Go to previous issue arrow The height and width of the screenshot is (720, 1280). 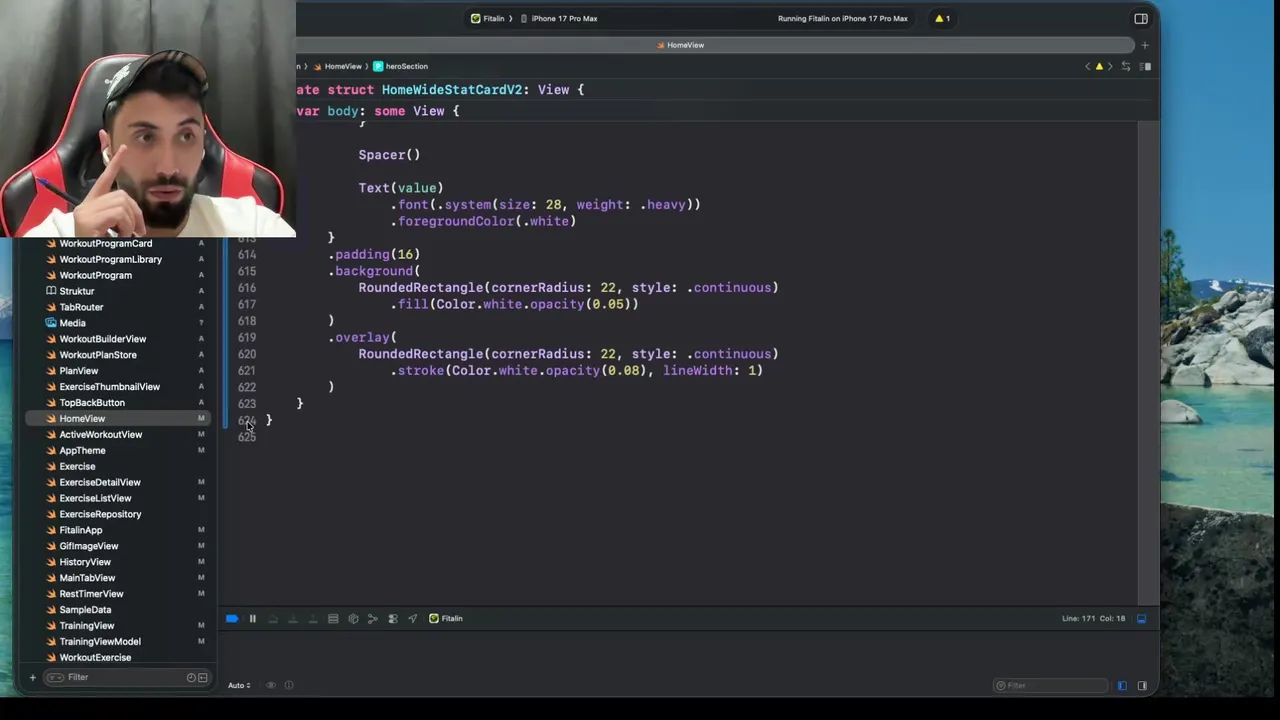[1088, 66]
